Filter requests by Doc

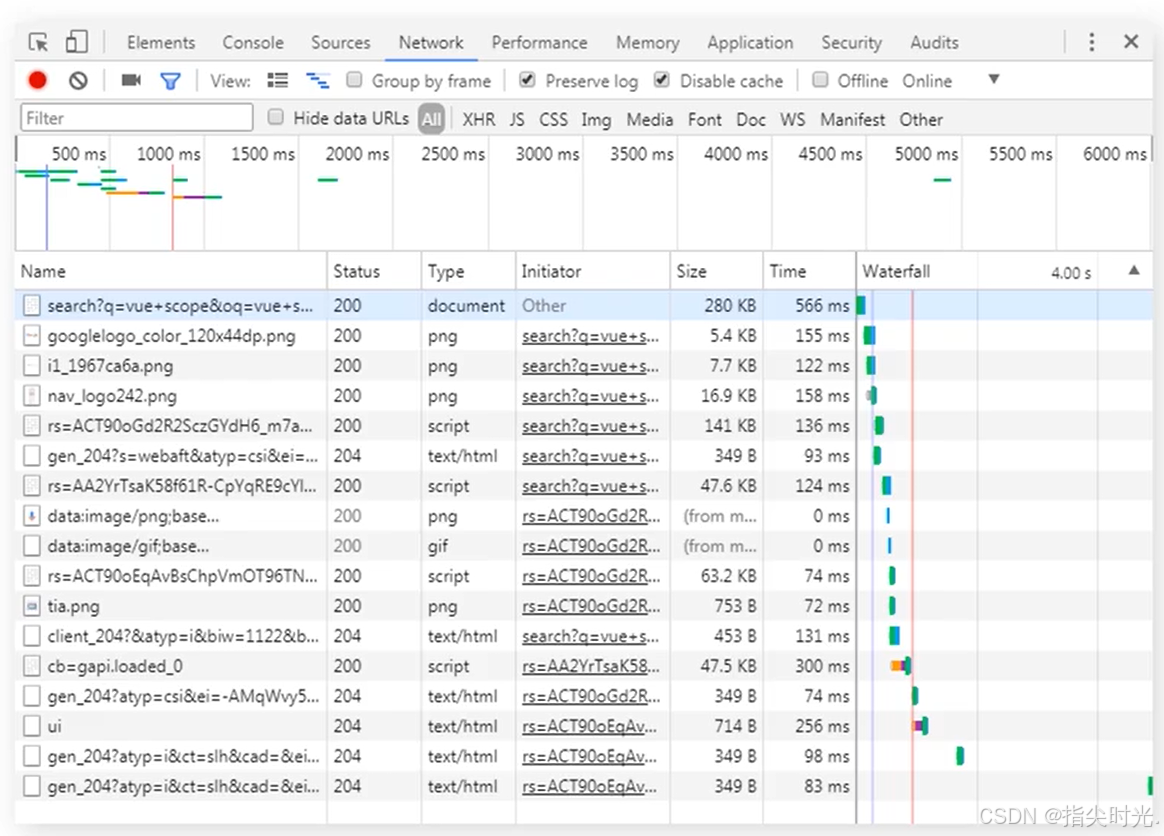[751, 120]
